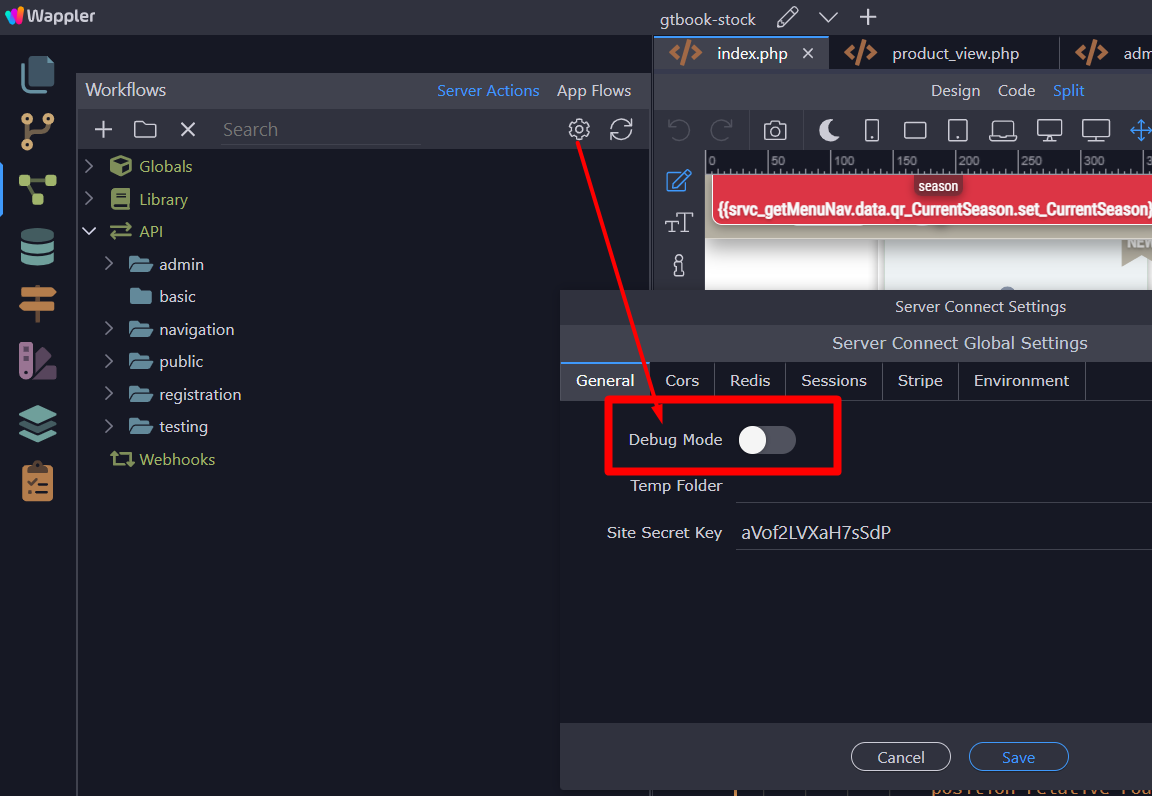Image resolution: width=1152 pixels, height=796 pixels.
Task: Toggle dark mode moon icon
Action: [829, 131]
